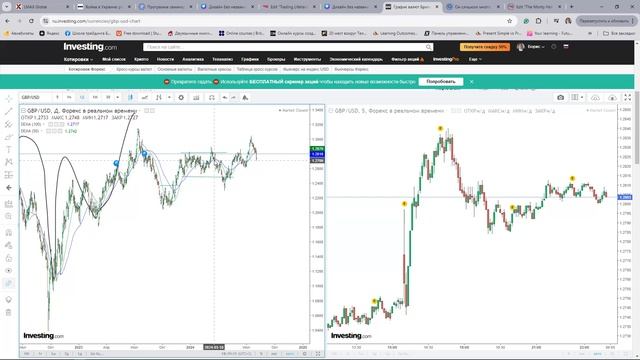Image resolution: width=640 pixels, height=360 pixels.
Task: Toggle hide all drawings eye icon
Action: (9, 271)
